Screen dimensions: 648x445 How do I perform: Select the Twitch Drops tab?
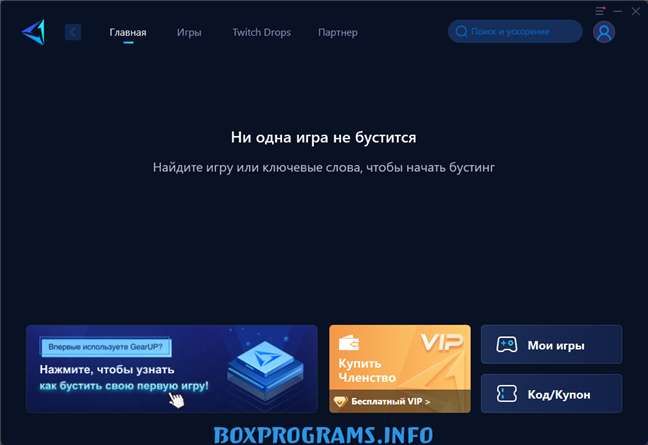260,32
